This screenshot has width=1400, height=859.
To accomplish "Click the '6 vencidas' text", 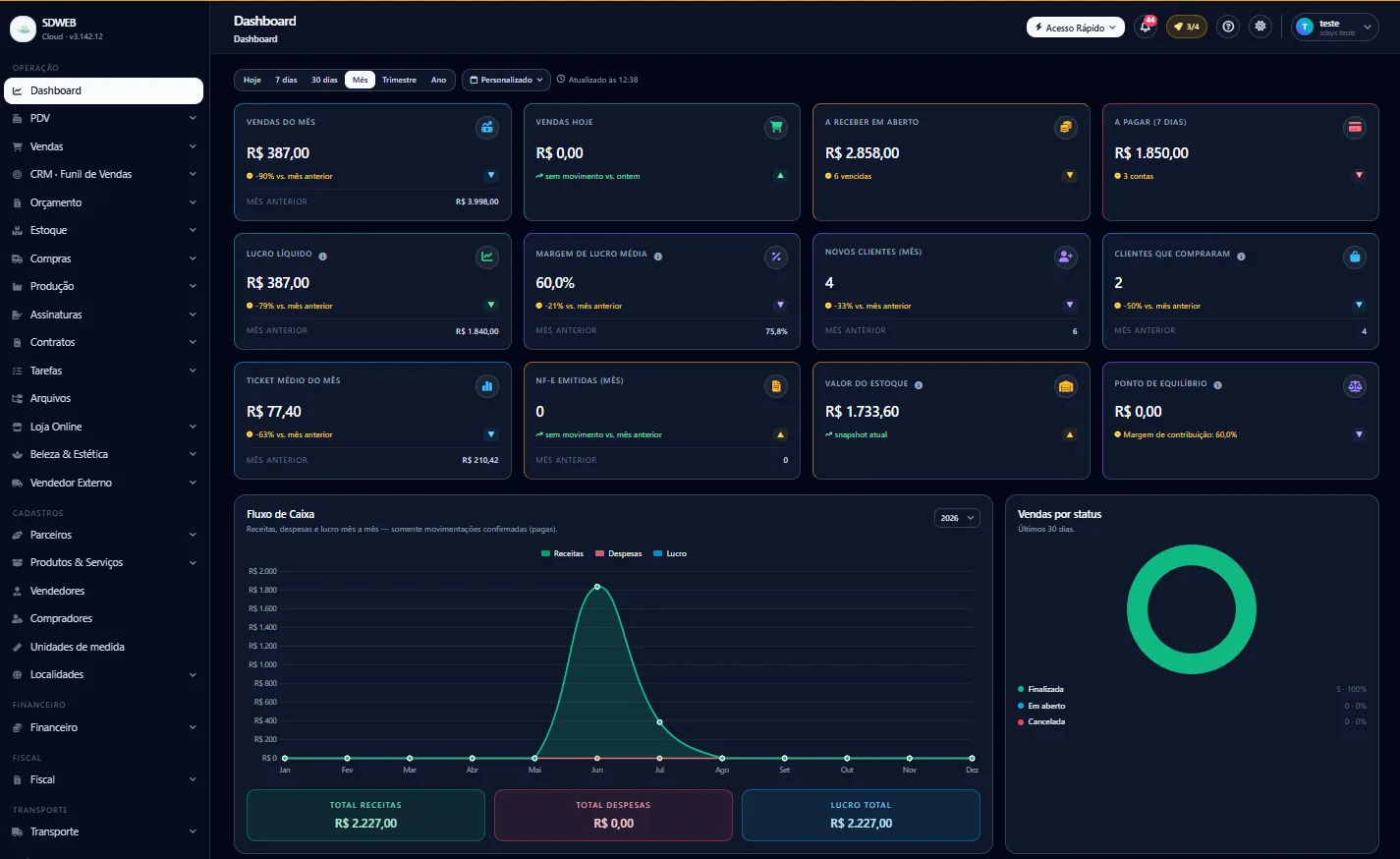I will pyautogui.click(x=853, y=176).
